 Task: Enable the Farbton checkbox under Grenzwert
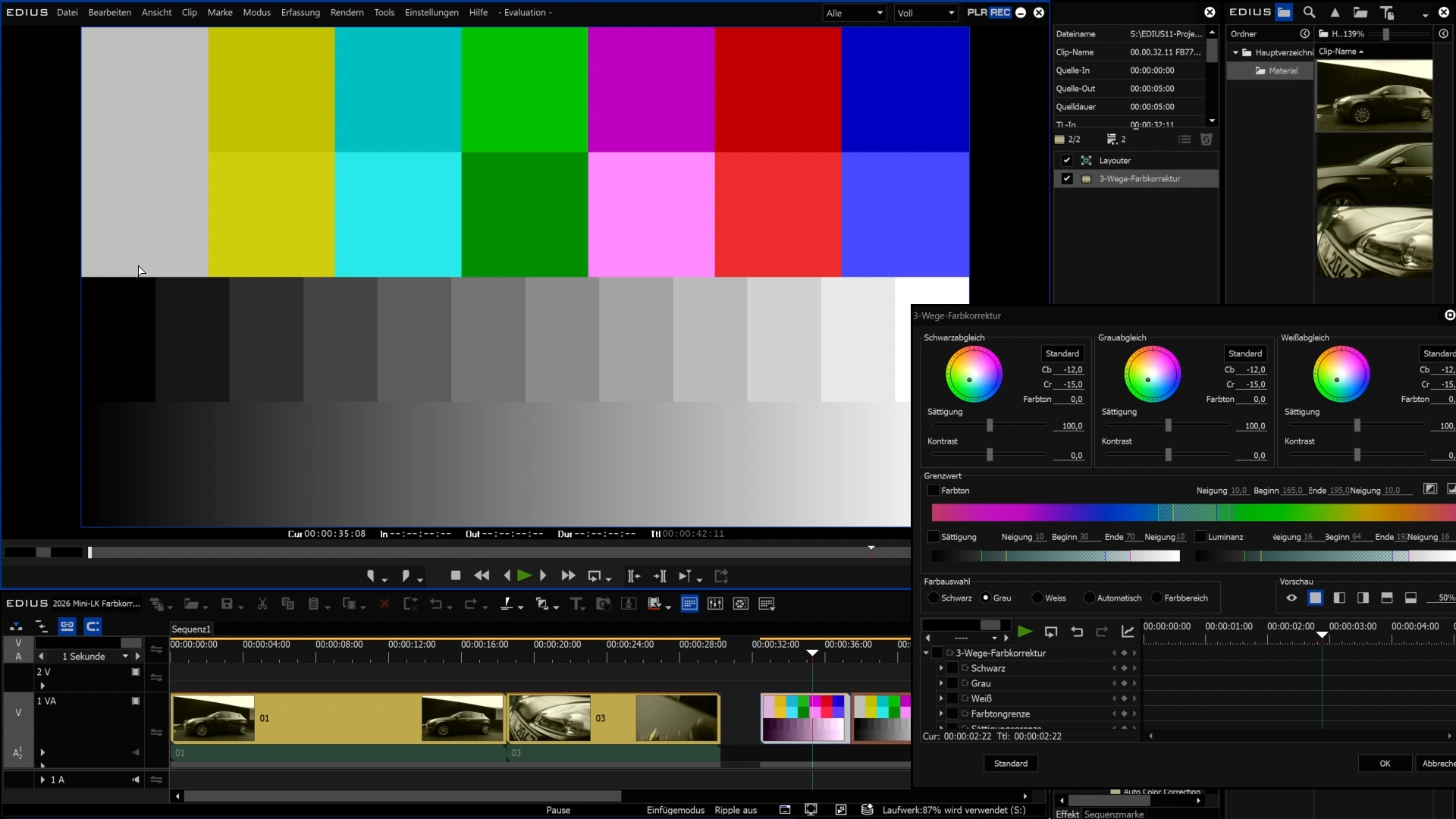pyautogui.click(x=934, y=491)
